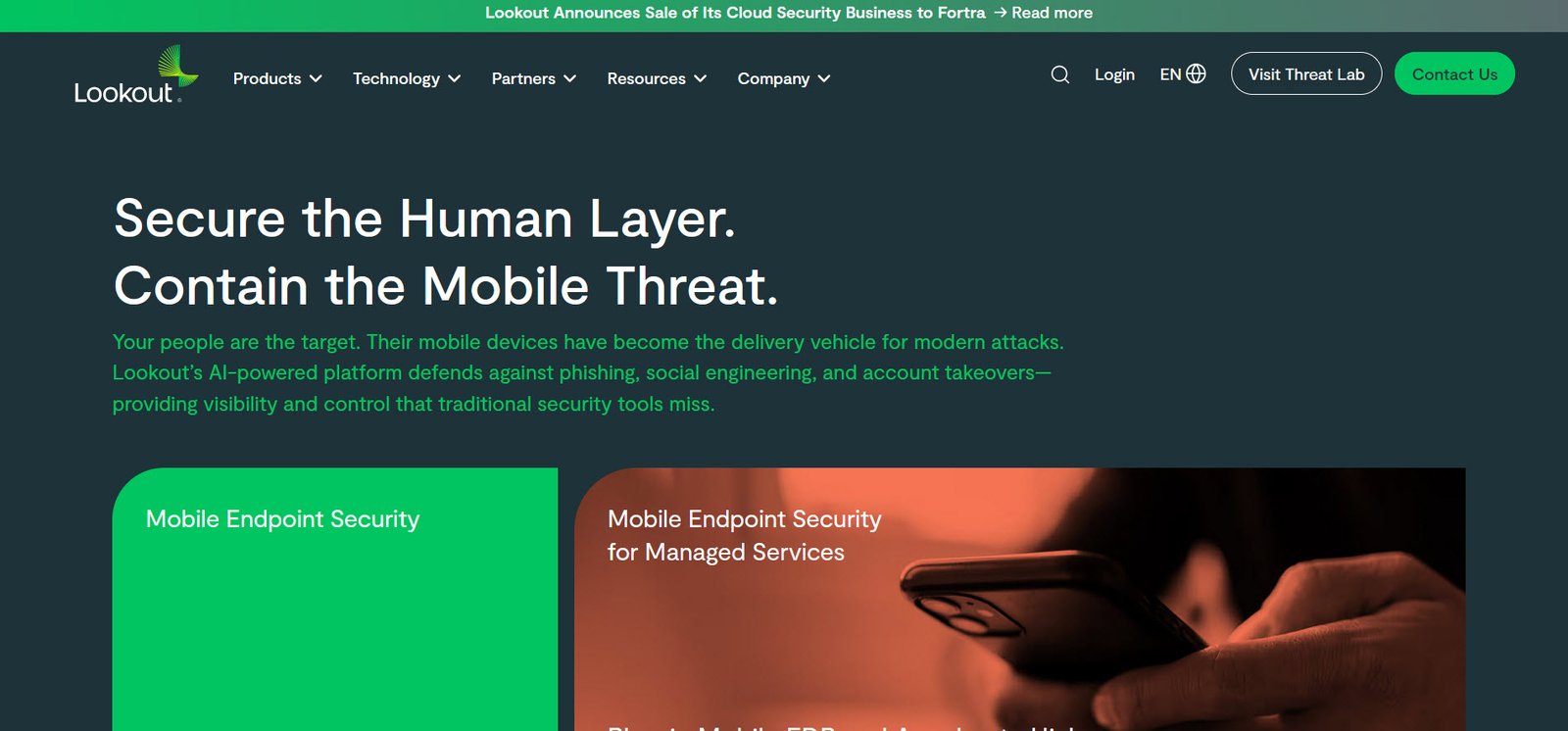Image resolution: width=1568 pixels, height=731 pixels.
Task: Click the search magnifier icon
Action: 1059,74
